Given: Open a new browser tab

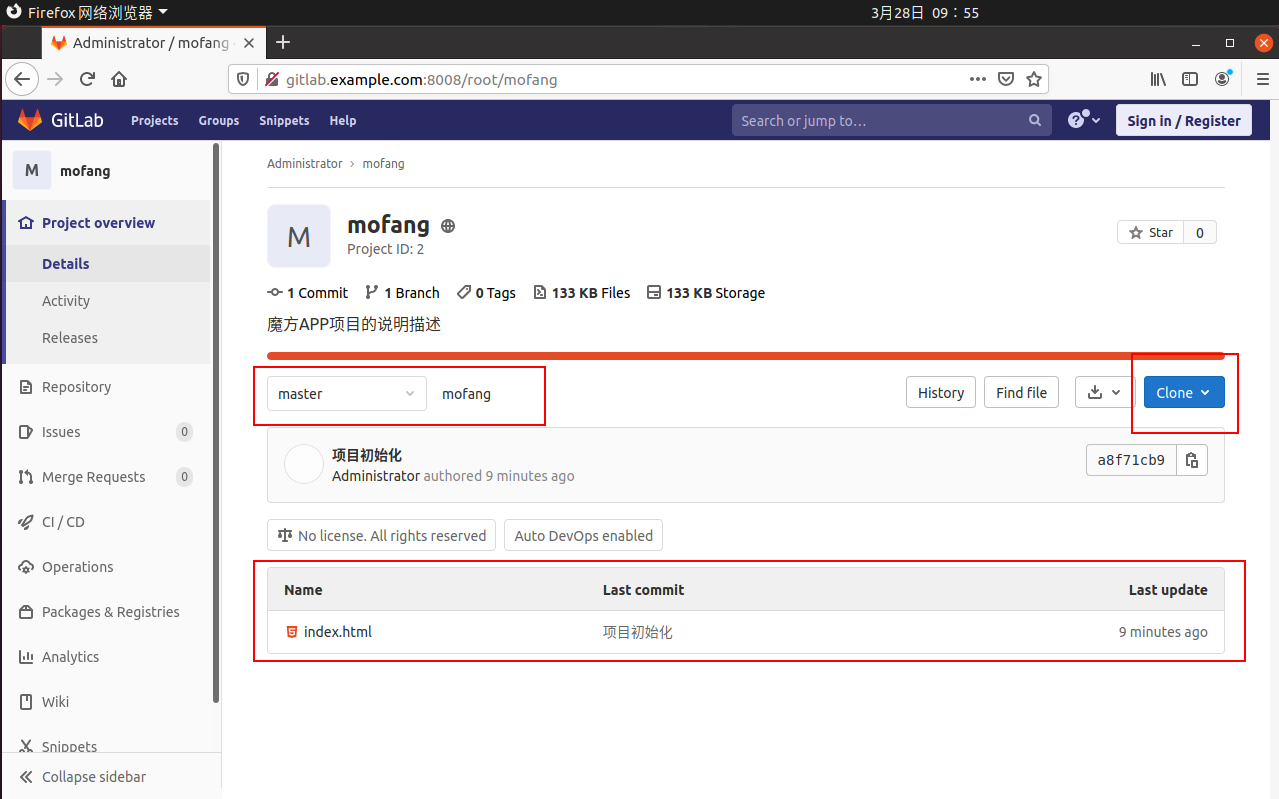Looking at the screenshot, I should click(283, 42).
